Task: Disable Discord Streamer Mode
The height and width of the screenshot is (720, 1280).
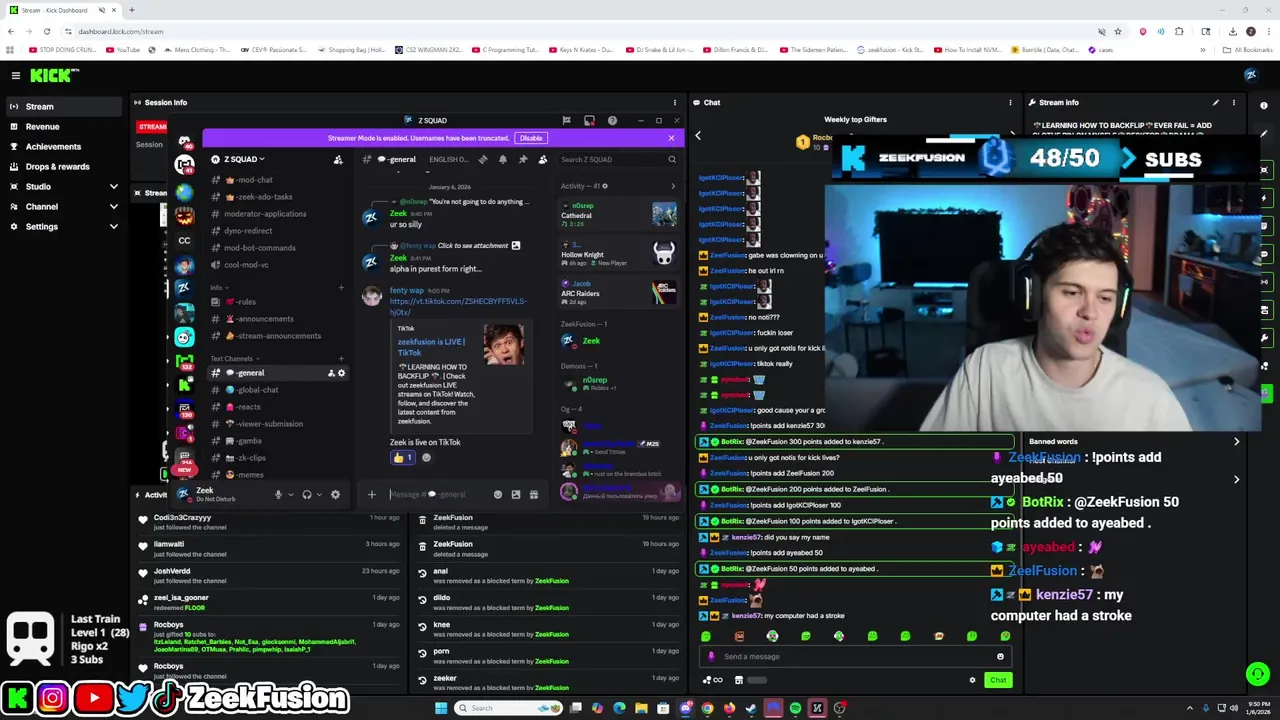Action: click(x=531, y=138)
